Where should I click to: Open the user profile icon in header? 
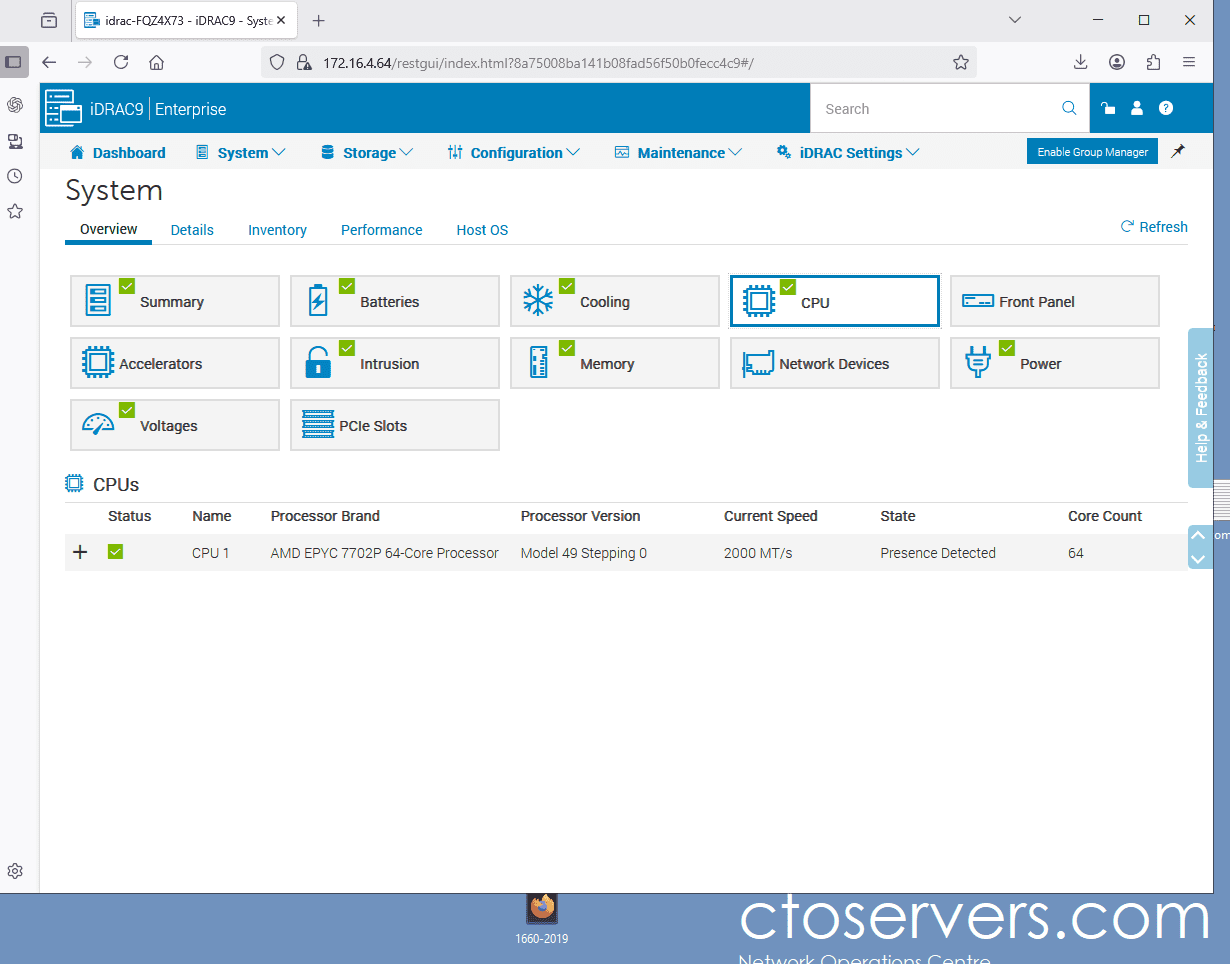click(1137, 108)
